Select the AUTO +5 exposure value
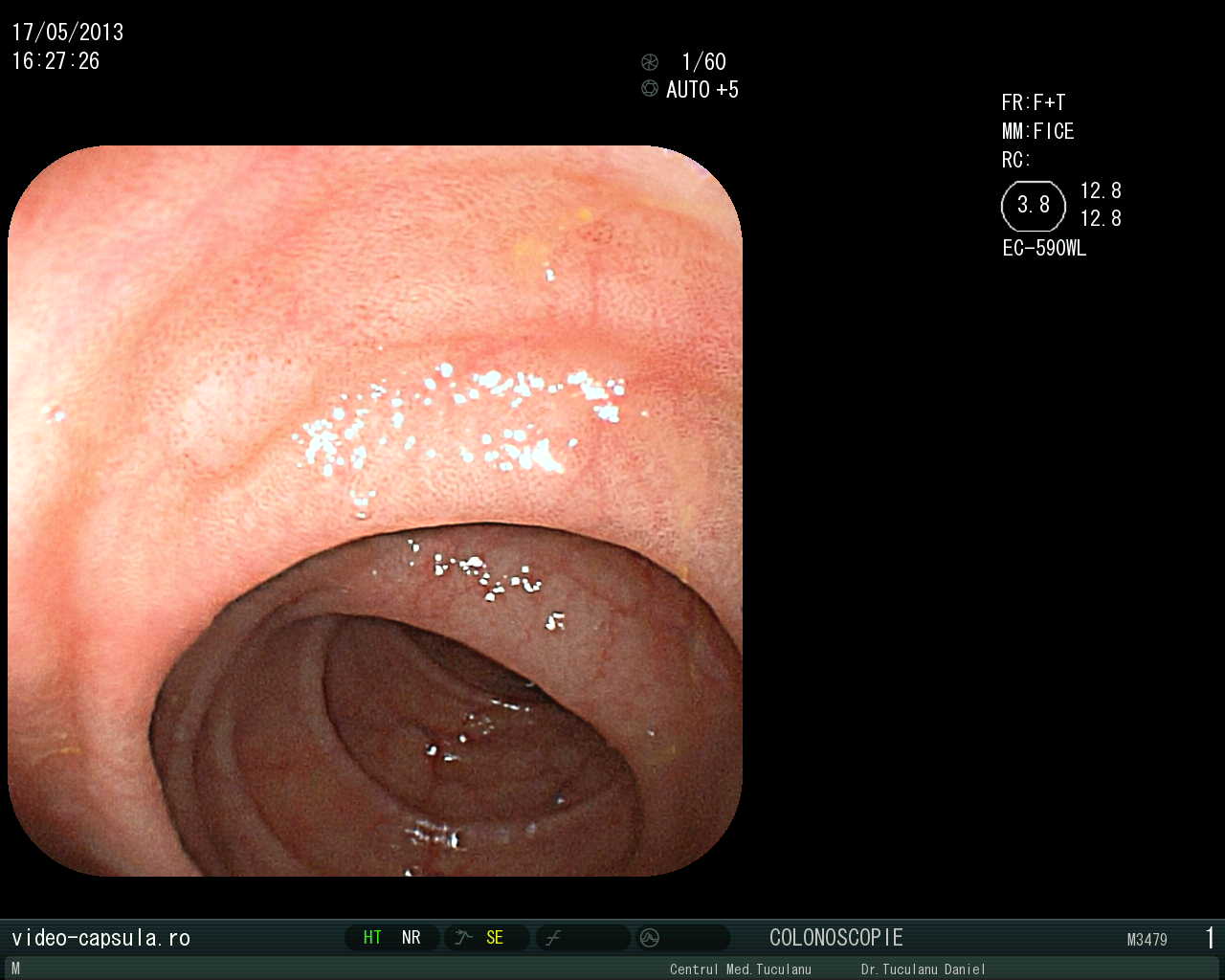The image size is (1225, 980). click(702, 90)
